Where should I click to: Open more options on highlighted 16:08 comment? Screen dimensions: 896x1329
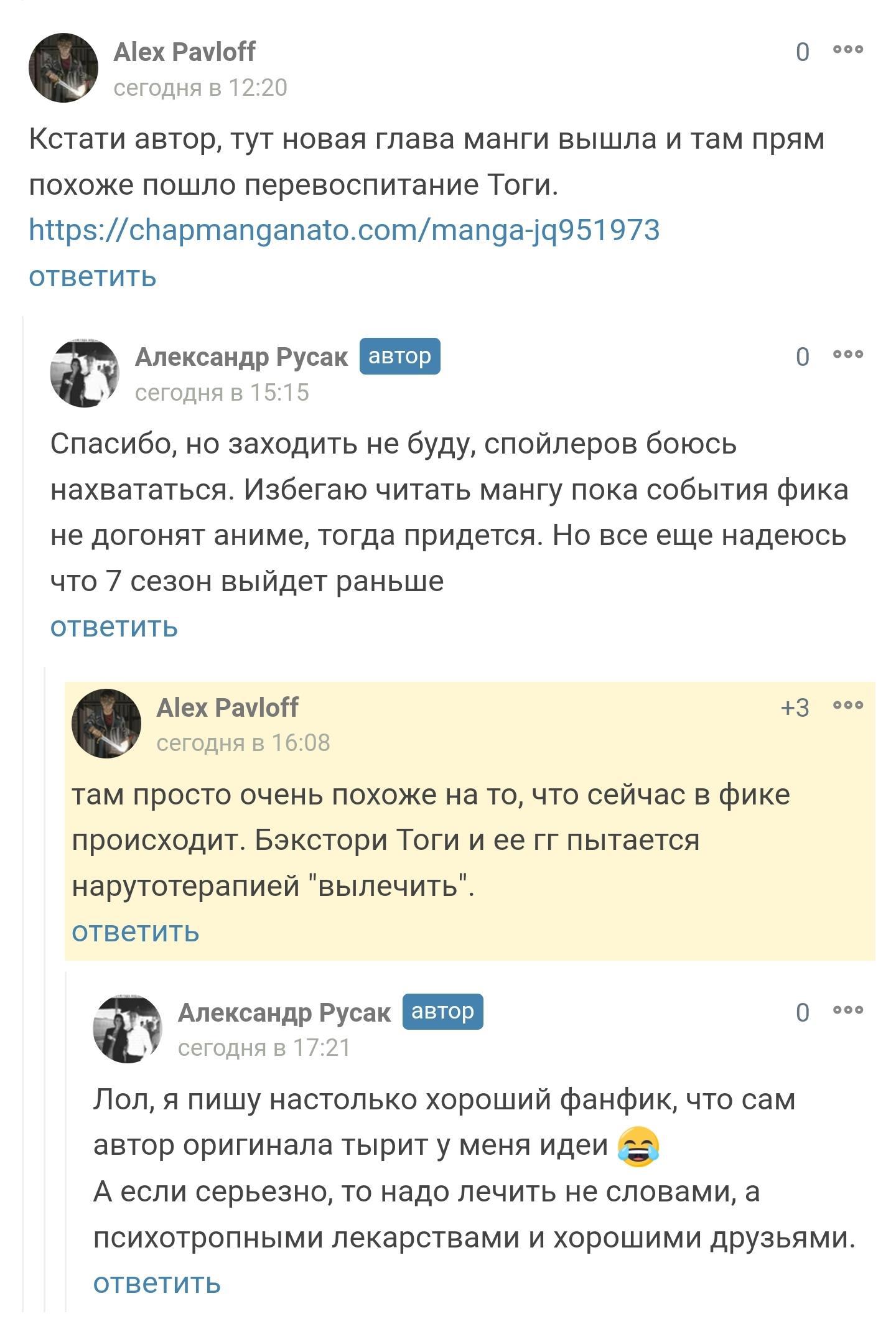click(x=847, y=705)
